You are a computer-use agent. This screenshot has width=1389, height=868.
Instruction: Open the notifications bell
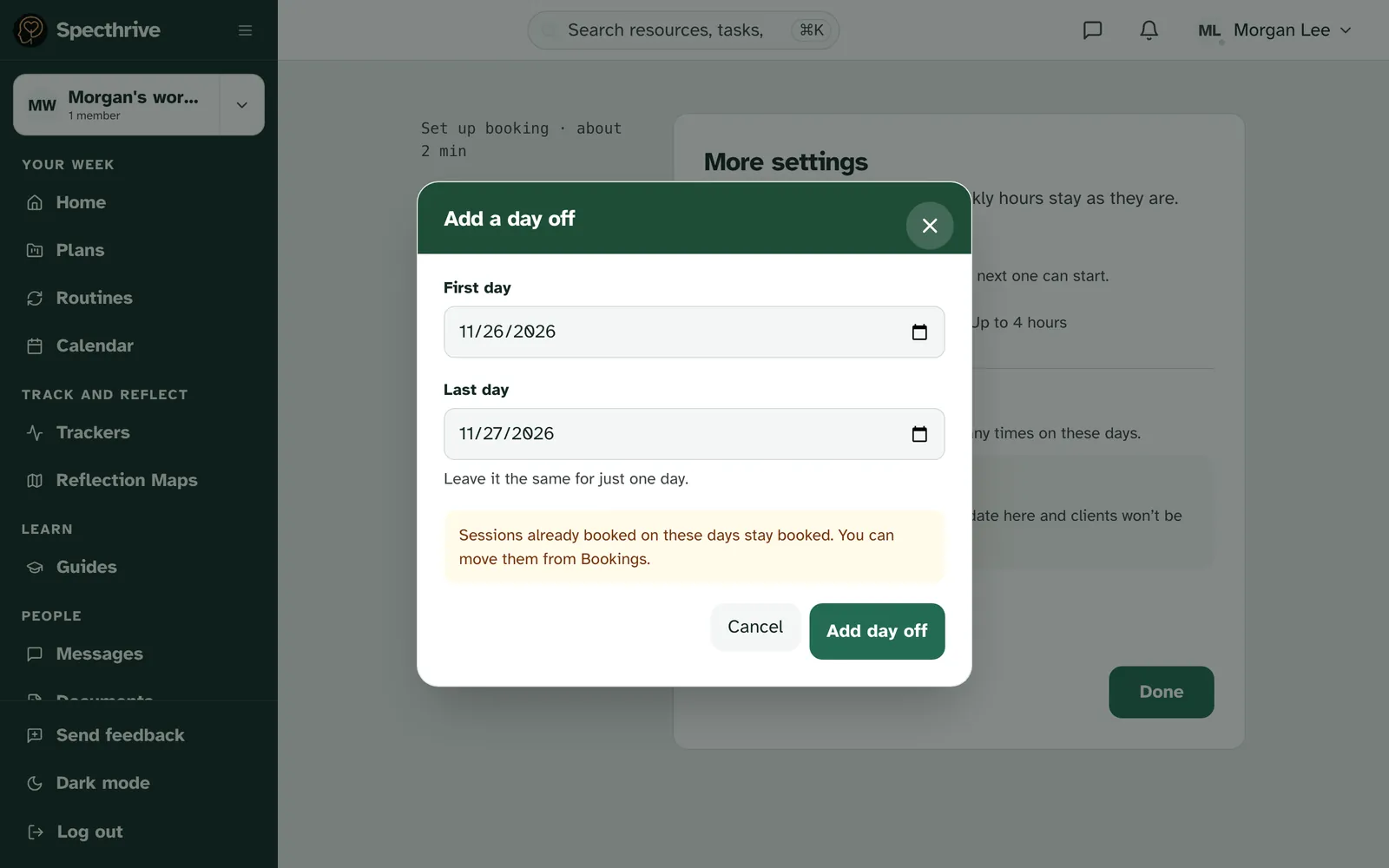coord(1149,30)
